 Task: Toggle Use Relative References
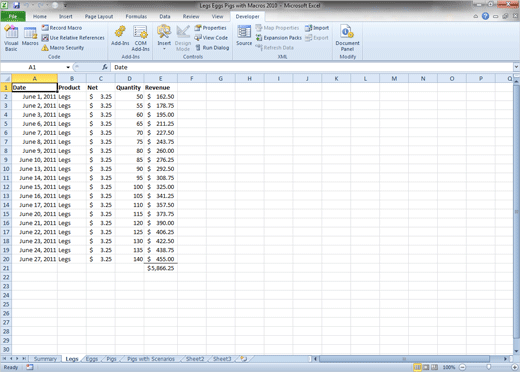73,38
